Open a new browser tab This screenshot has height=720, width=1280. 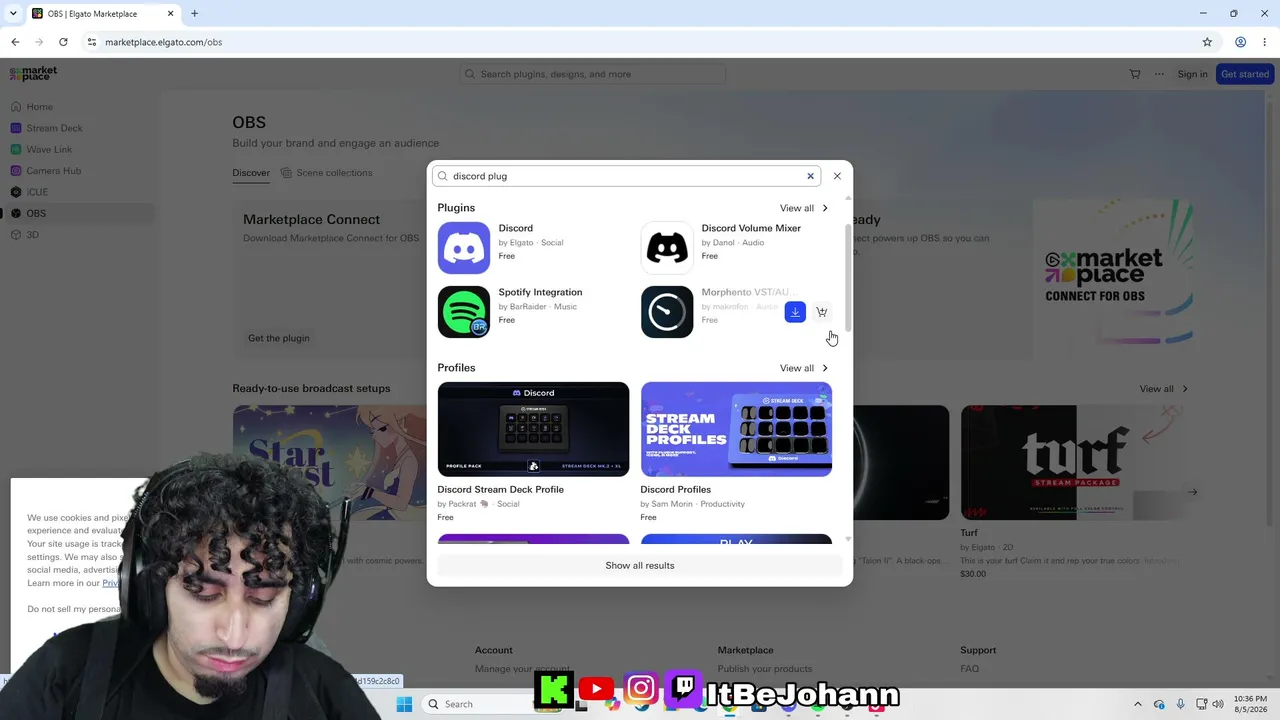pos(195,14)
